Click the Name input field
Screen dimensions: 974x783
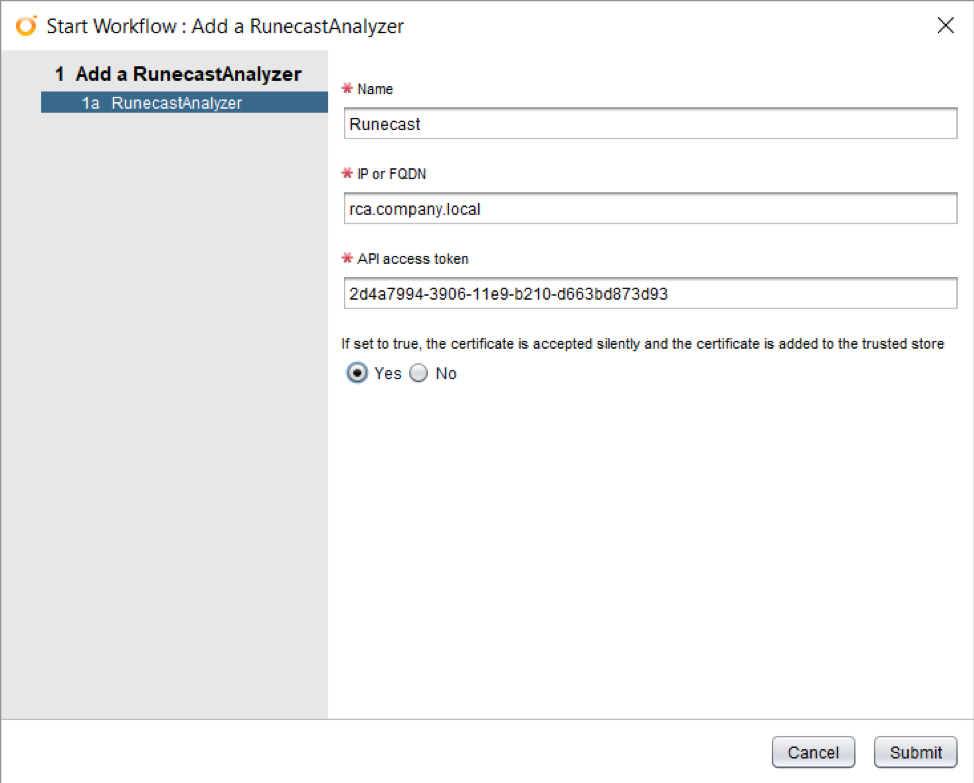pos(650,124)
